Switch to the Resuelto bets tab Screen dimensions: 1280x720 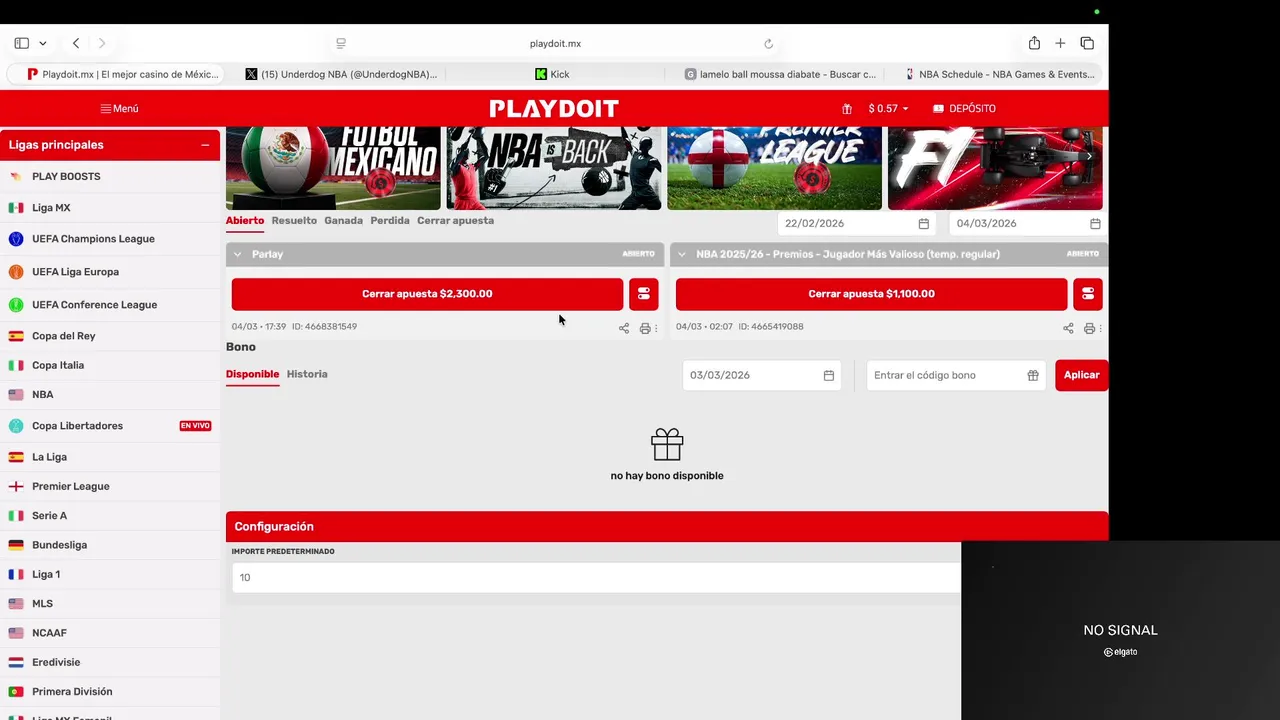click(x=294, y=220)
